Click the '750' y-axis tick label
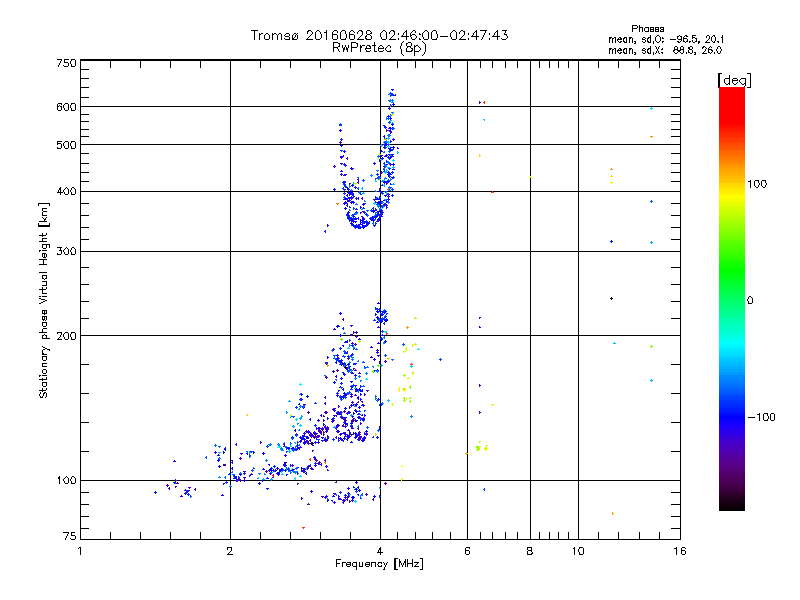 (66, 63)
